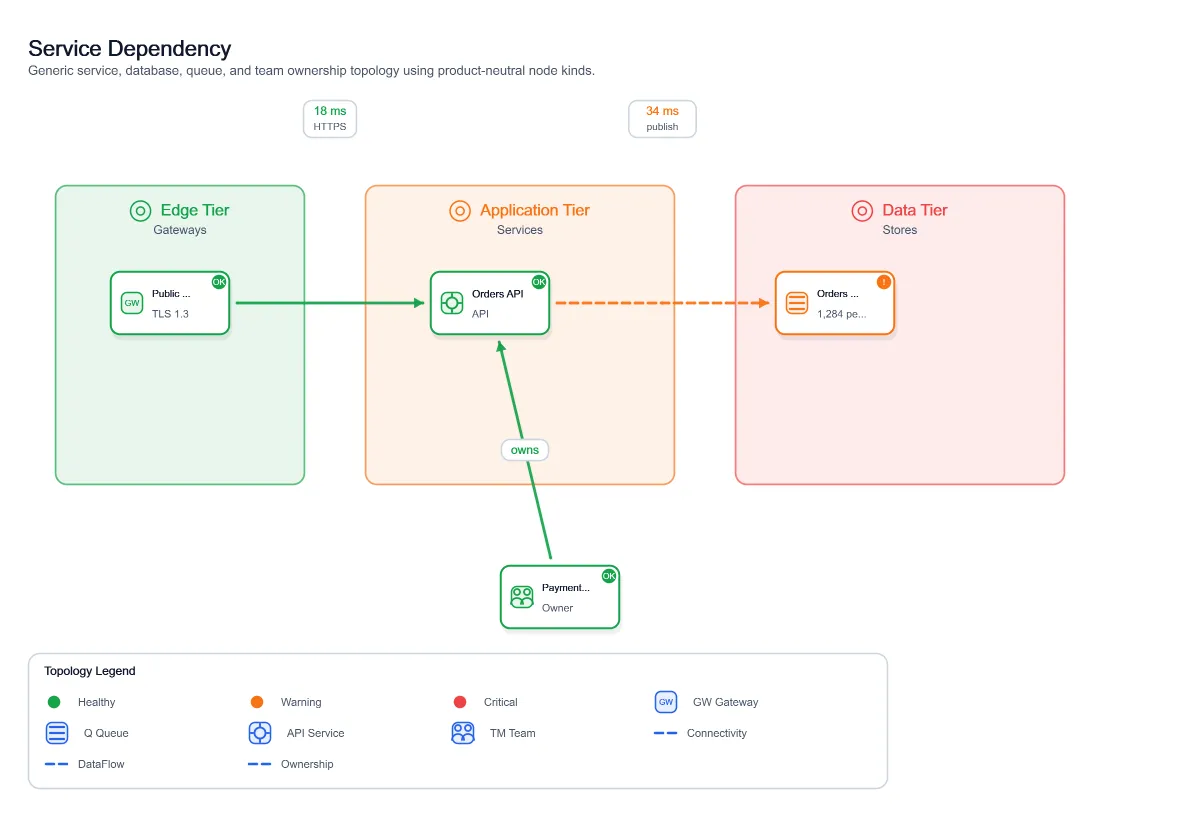Click the Critical legend label
This screenshot has width=1200, height=817.
pos(501,702)
